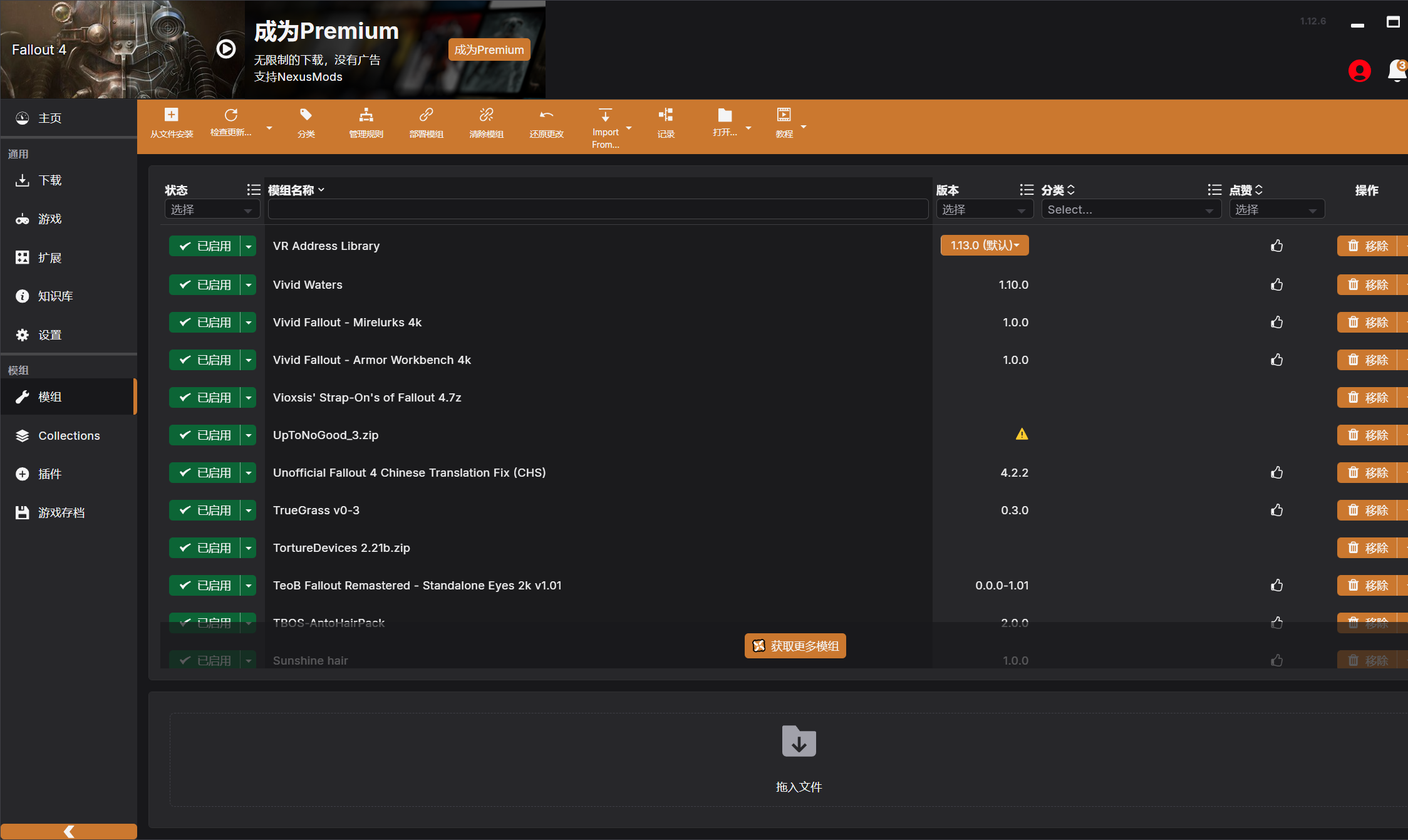
Task: Click thumbs-up for TeoB Standalone Eyes
Action: pyautogui.click(x=1276, y=585)
